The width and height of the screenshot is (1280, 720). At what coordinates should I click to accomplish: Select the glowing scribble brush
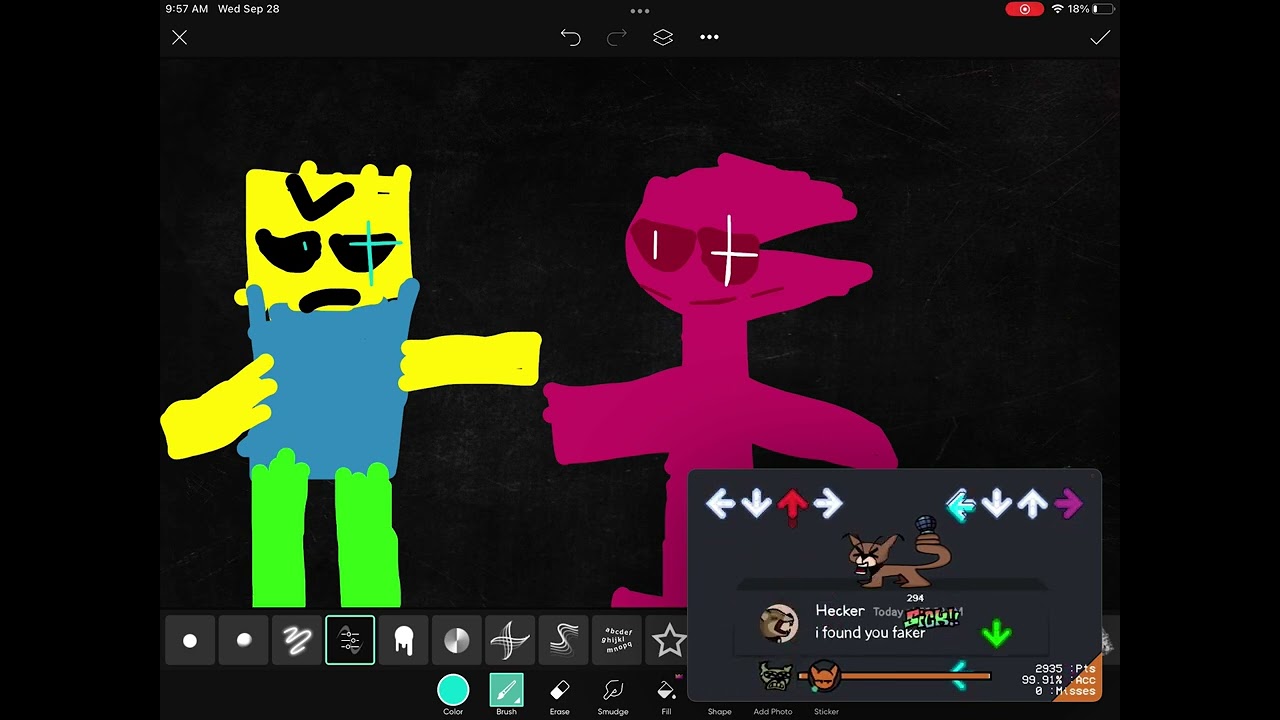296,641
